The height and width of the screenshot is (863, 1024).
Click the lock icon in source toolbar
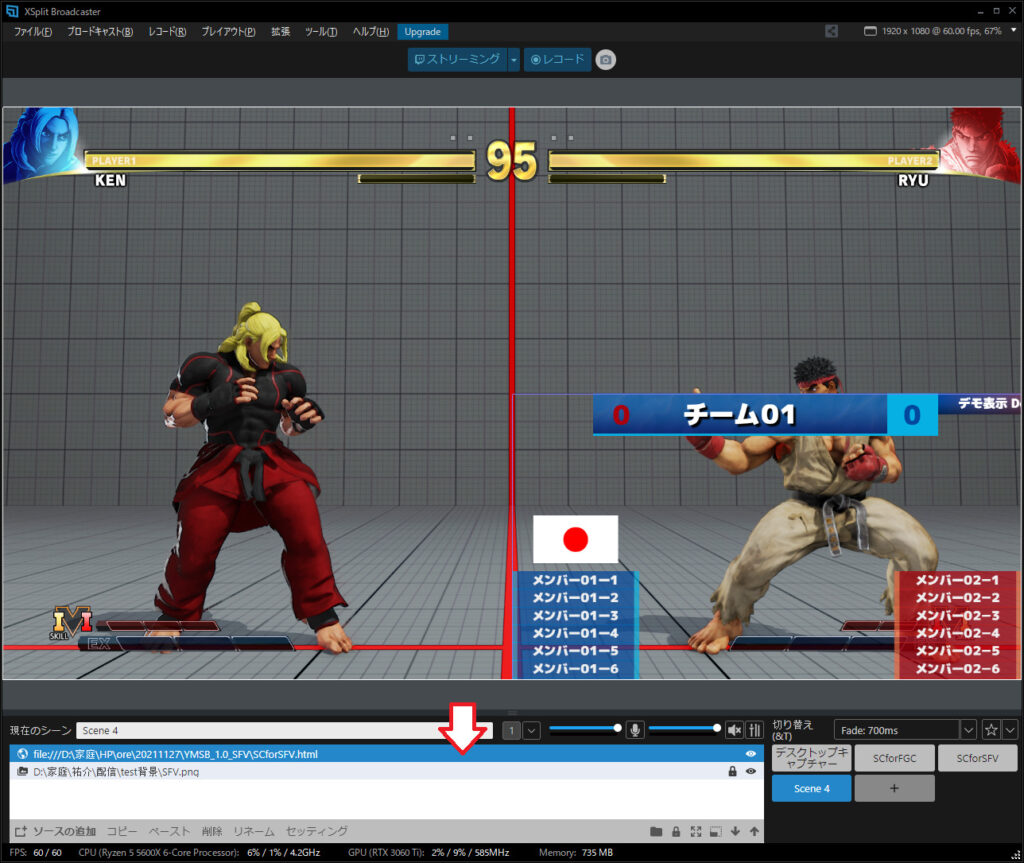tap(676, 831)
